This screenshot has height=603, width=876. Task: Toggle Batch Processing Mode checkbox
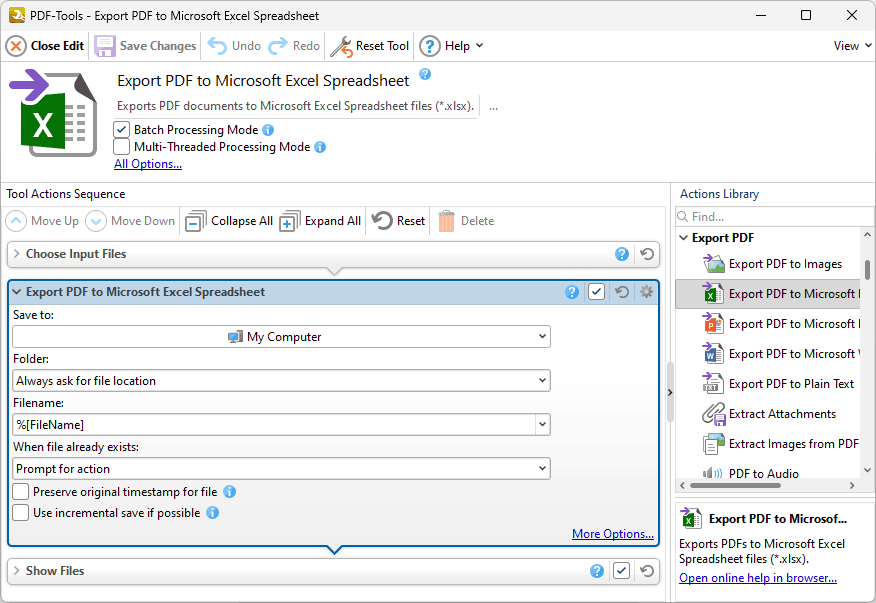coord(121,130)
